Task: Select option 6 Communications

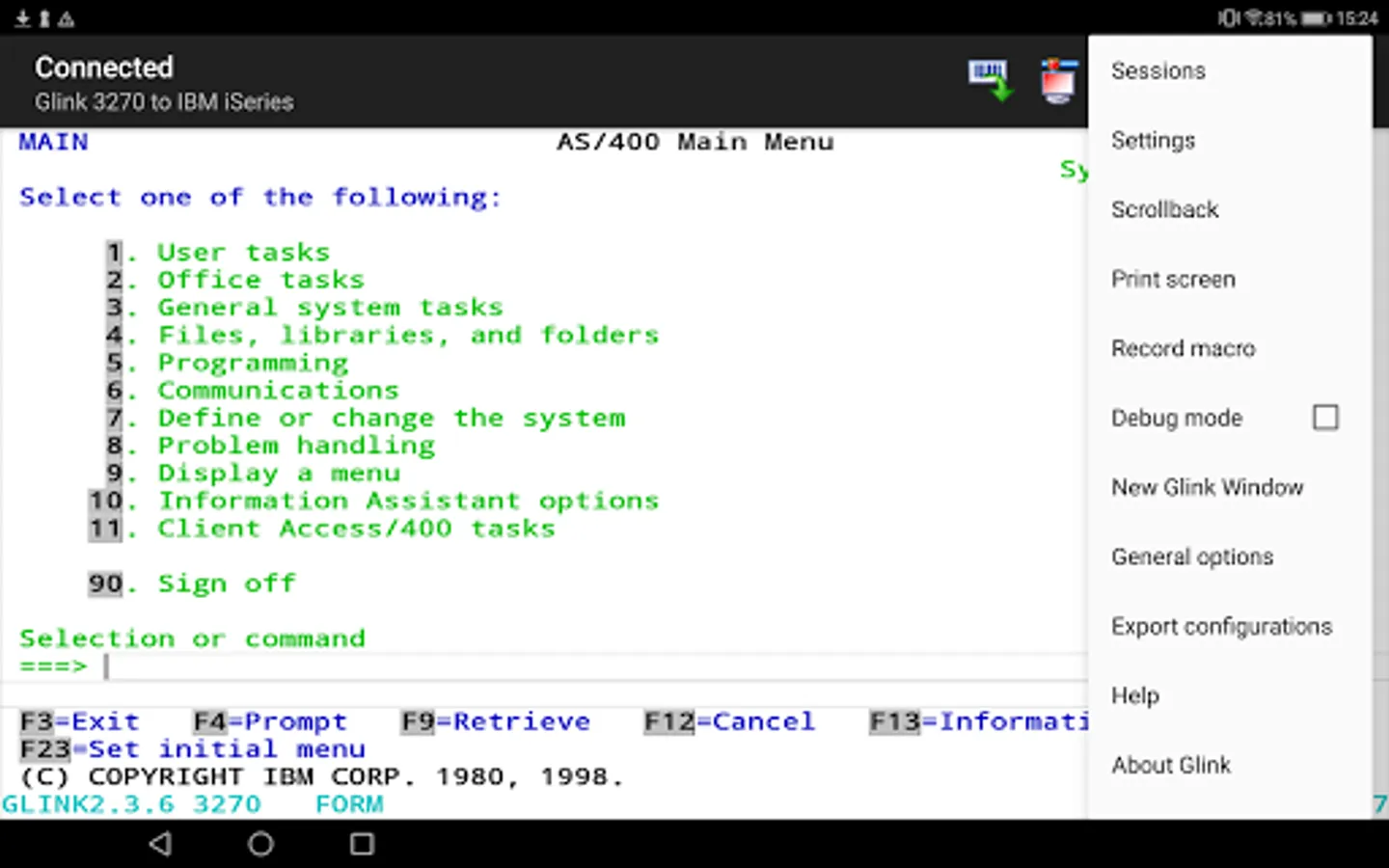Action: [253, 391]
